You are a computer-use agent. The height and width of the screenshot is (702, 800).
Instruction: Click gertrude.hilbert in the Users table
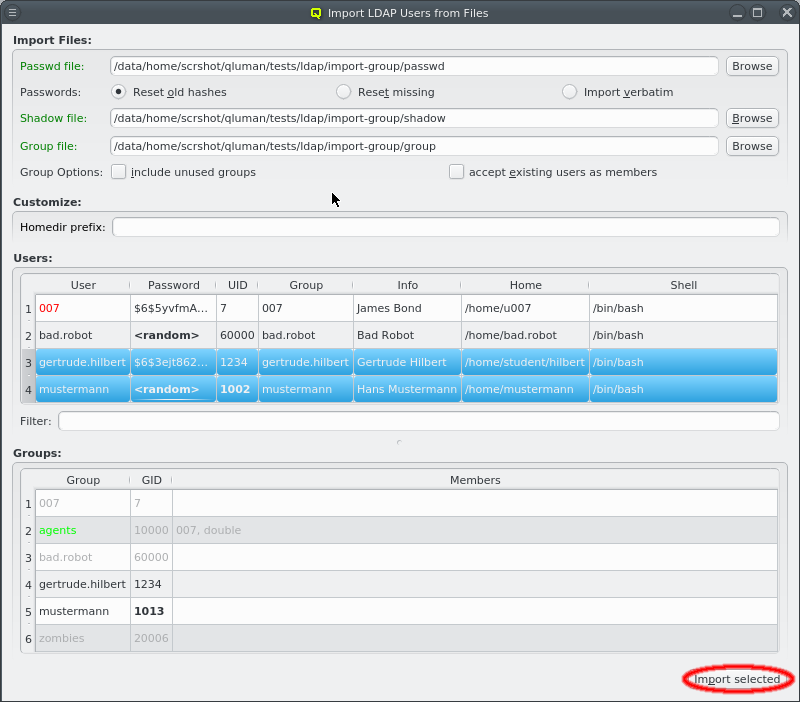pyautogui.click(x=83, y=362)
